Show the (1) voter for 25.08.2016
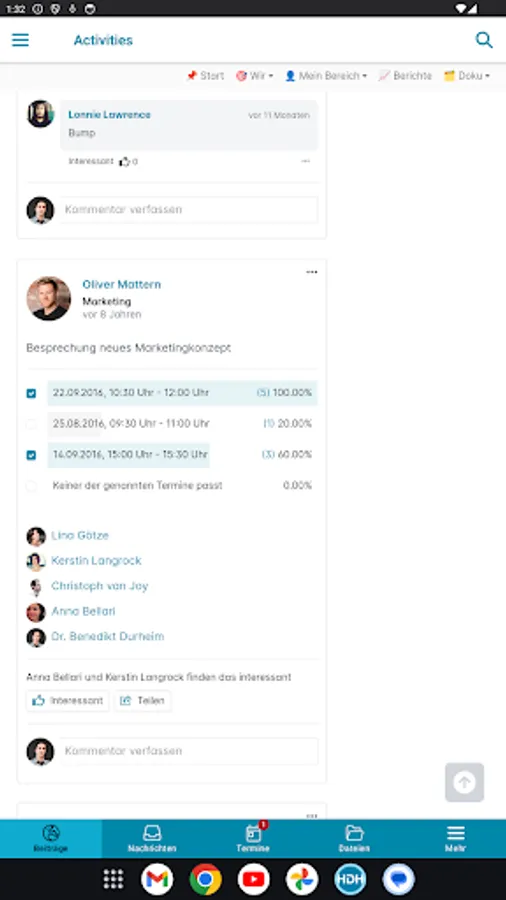This screenshot has width=506, height=900. [268, 424]
